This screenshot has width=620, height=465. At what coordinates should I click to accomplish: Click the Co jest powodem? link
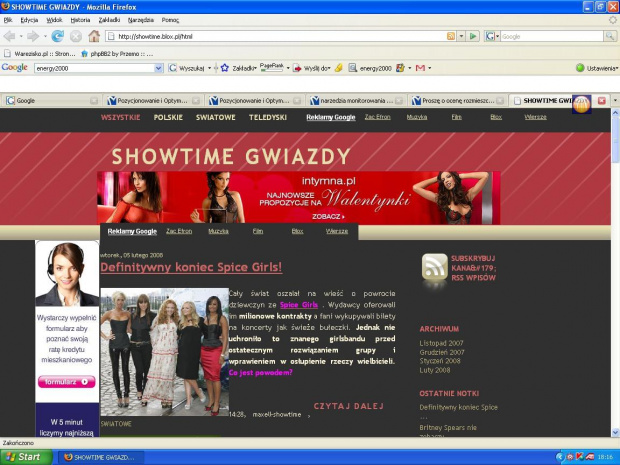tap(261, 372)
